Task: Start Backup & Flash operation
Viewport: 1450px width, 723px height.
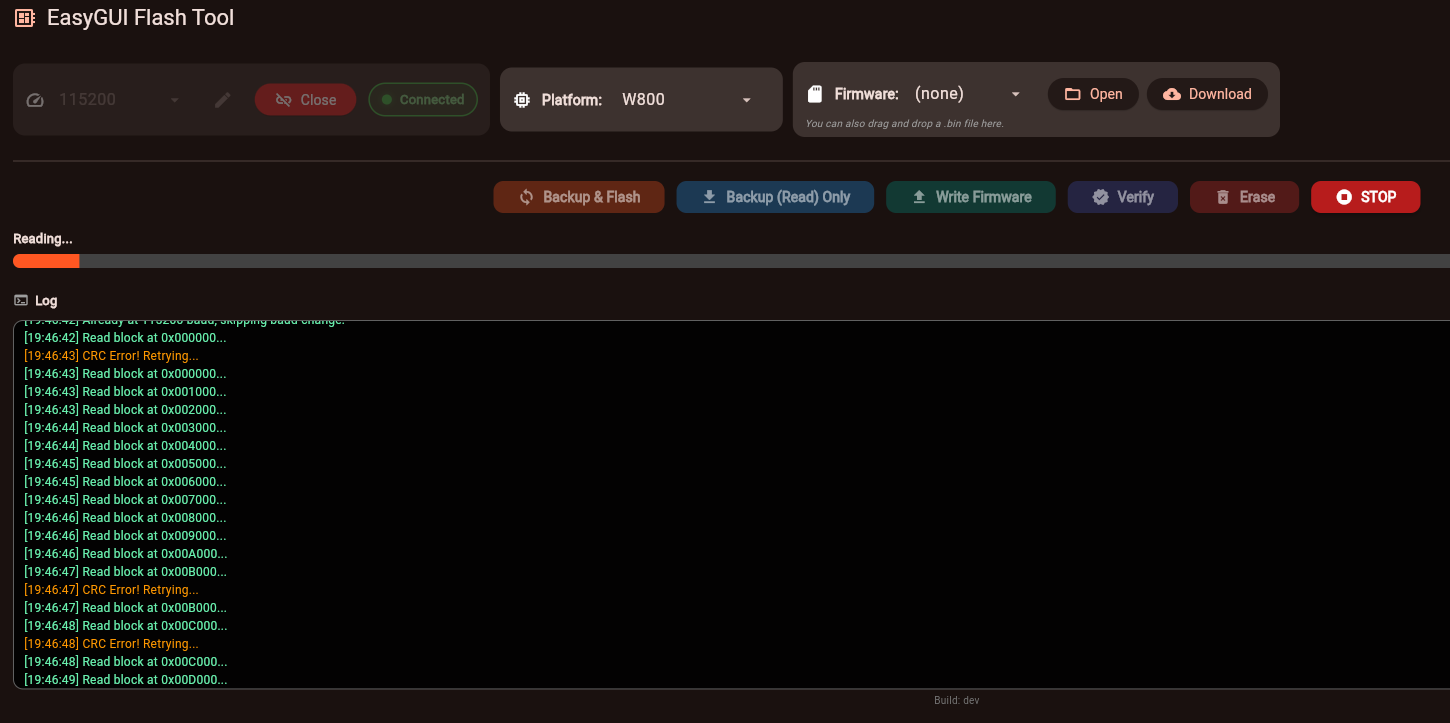Action: coord(579,197)
